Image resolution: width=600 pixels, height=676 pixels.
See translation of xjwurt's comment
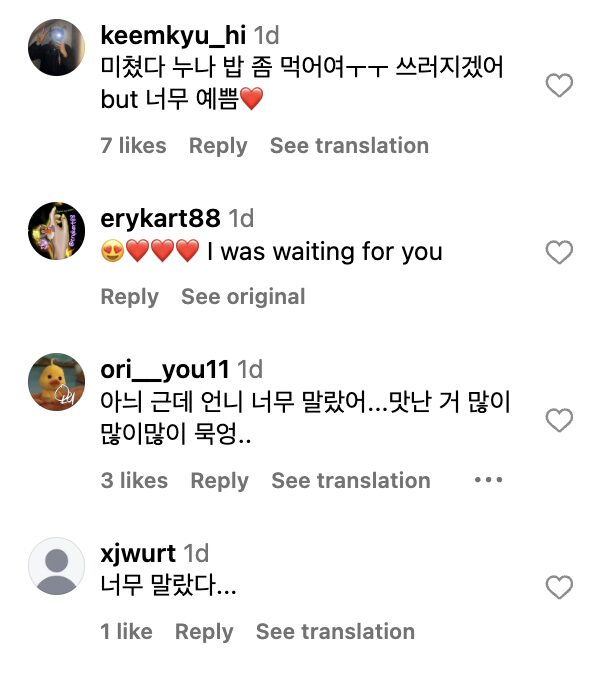[x=335, y=632]
